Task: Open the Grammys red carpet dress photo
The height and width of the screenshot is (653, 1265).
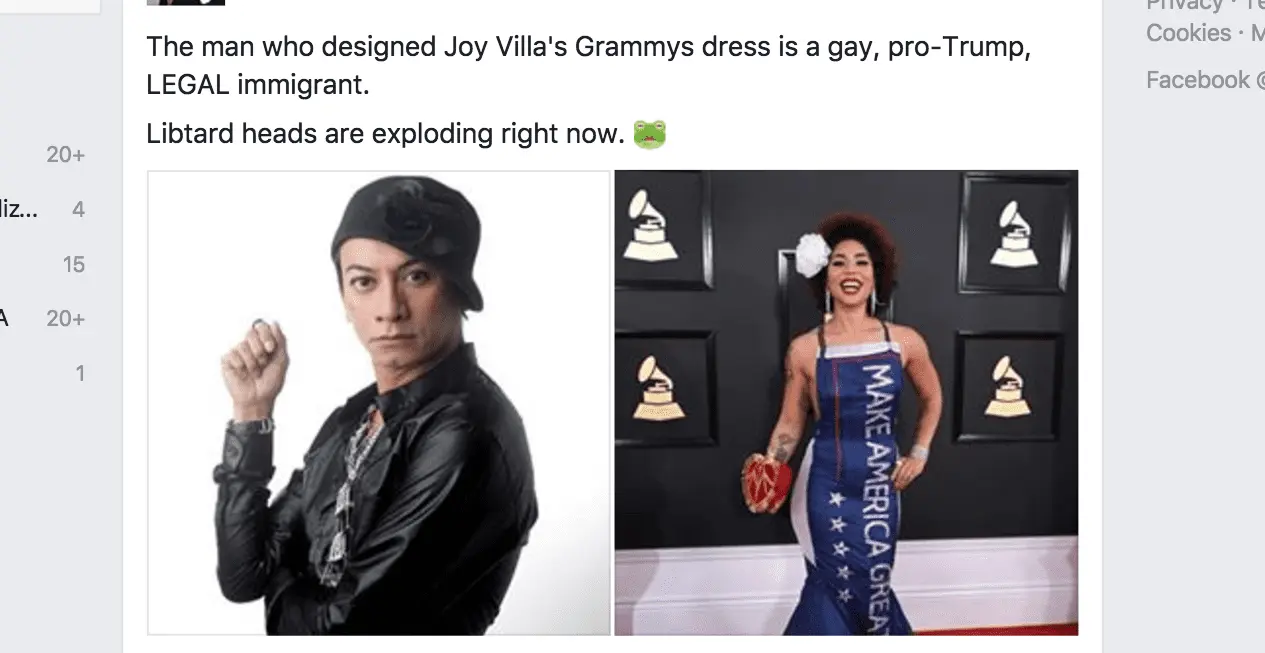Action: [x=846, y=402]
